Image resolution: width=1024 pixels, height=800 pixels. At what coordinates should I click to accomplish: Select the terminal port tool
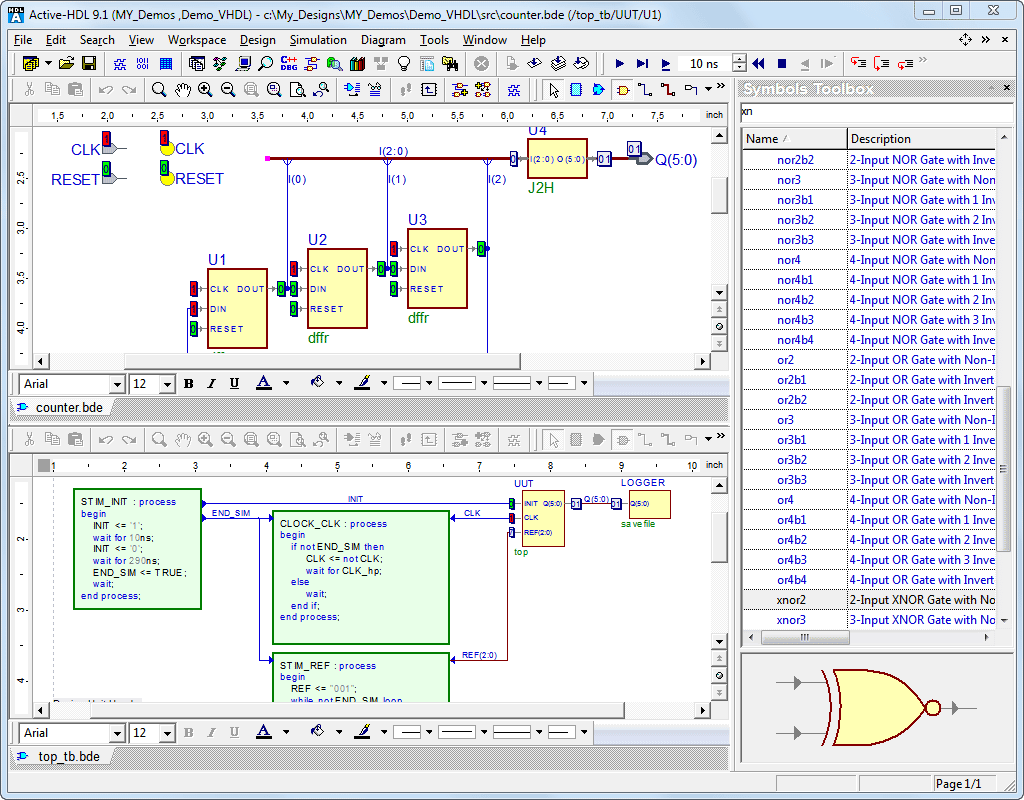pos(691,89)
